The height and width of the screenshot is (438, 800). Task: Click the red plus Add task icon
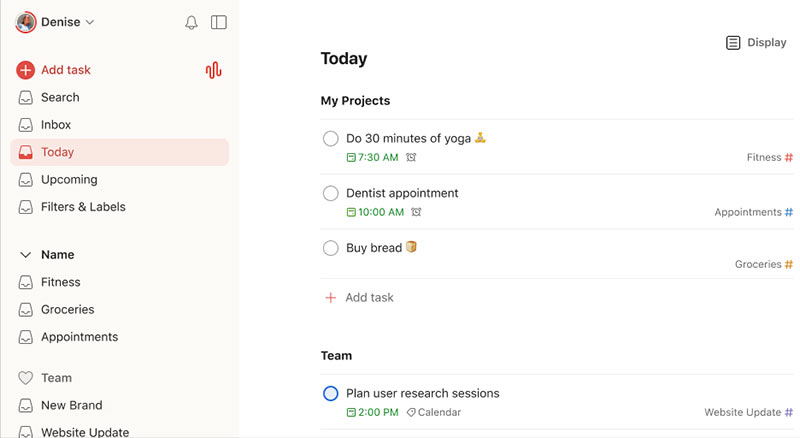coord(26,70)
